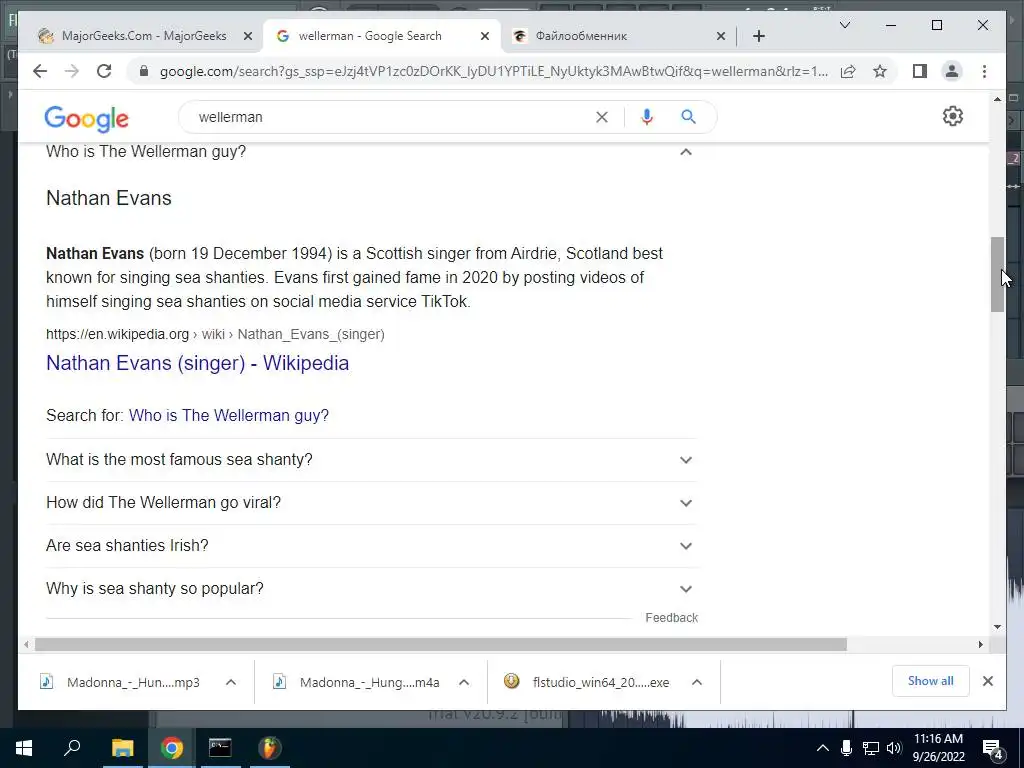Open the volume tray icon
Image resolution: width=1024 pixels, height=768 pixels.
(894, 748)
